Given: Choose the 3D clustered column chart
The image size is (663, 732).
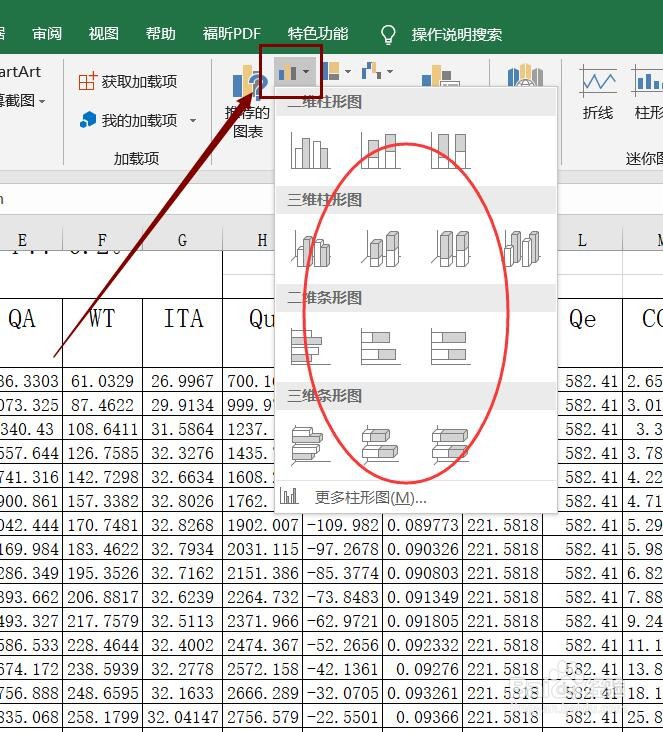Looking at the screenshot, I should (310, 249).
